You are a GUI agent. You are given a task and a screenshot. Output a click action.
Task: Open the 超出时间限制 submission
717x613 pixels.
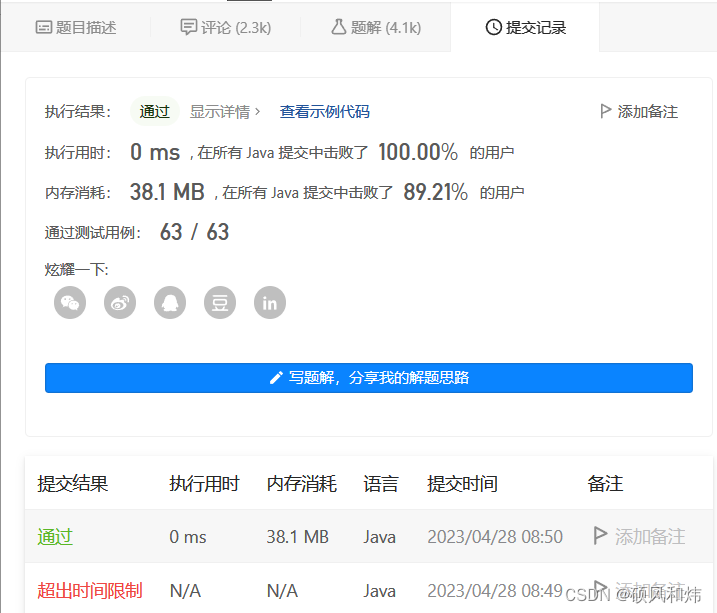[x=90, y=591]
